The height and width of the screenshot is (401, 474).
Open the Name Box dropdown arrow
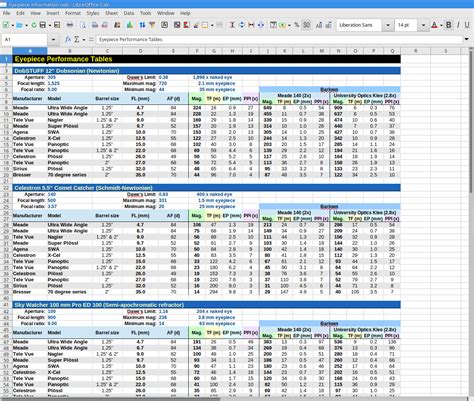point(53,40)
